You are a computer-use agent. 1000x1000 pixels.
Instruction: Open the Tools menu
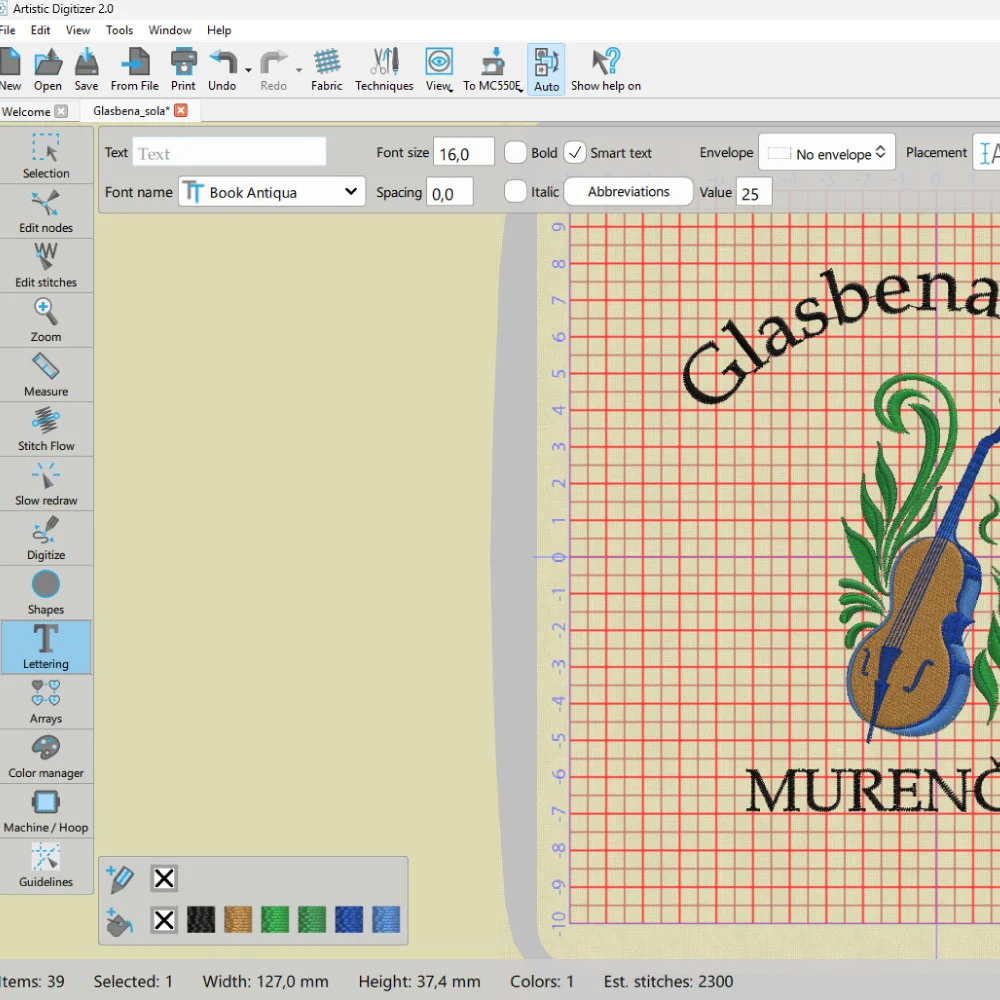(x=119, y=30)
